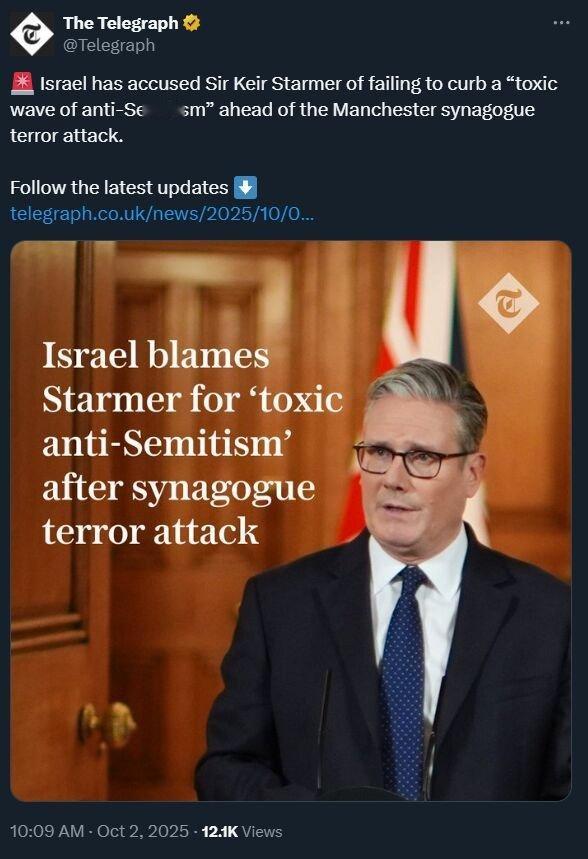Open the telegraph.co.uk news link
The height and width of the screenshot is (859, 588).
click(x=162, y=213)
